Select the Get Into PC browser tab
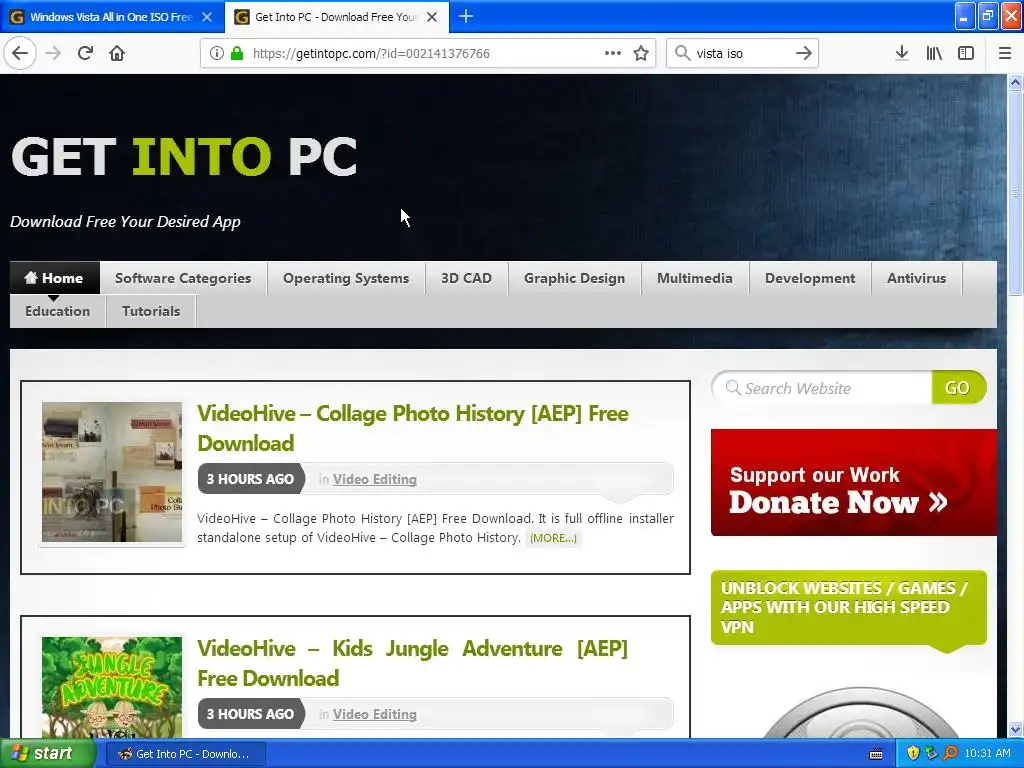Screen dimensions: 1024x768 pyautogui.click(x=337, y=17)
